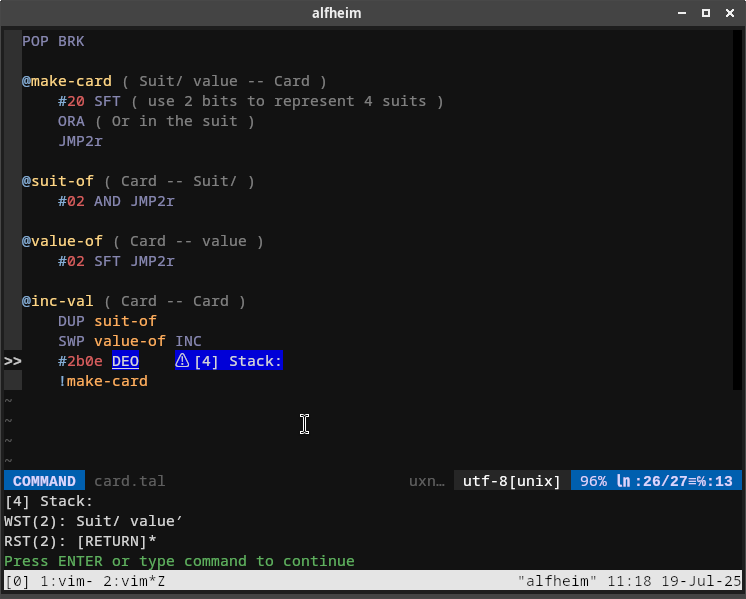This screenshot has height=599, width=746.
Task: Click the COMMAND mode indicator in statusline
Action: pos(44,481)
